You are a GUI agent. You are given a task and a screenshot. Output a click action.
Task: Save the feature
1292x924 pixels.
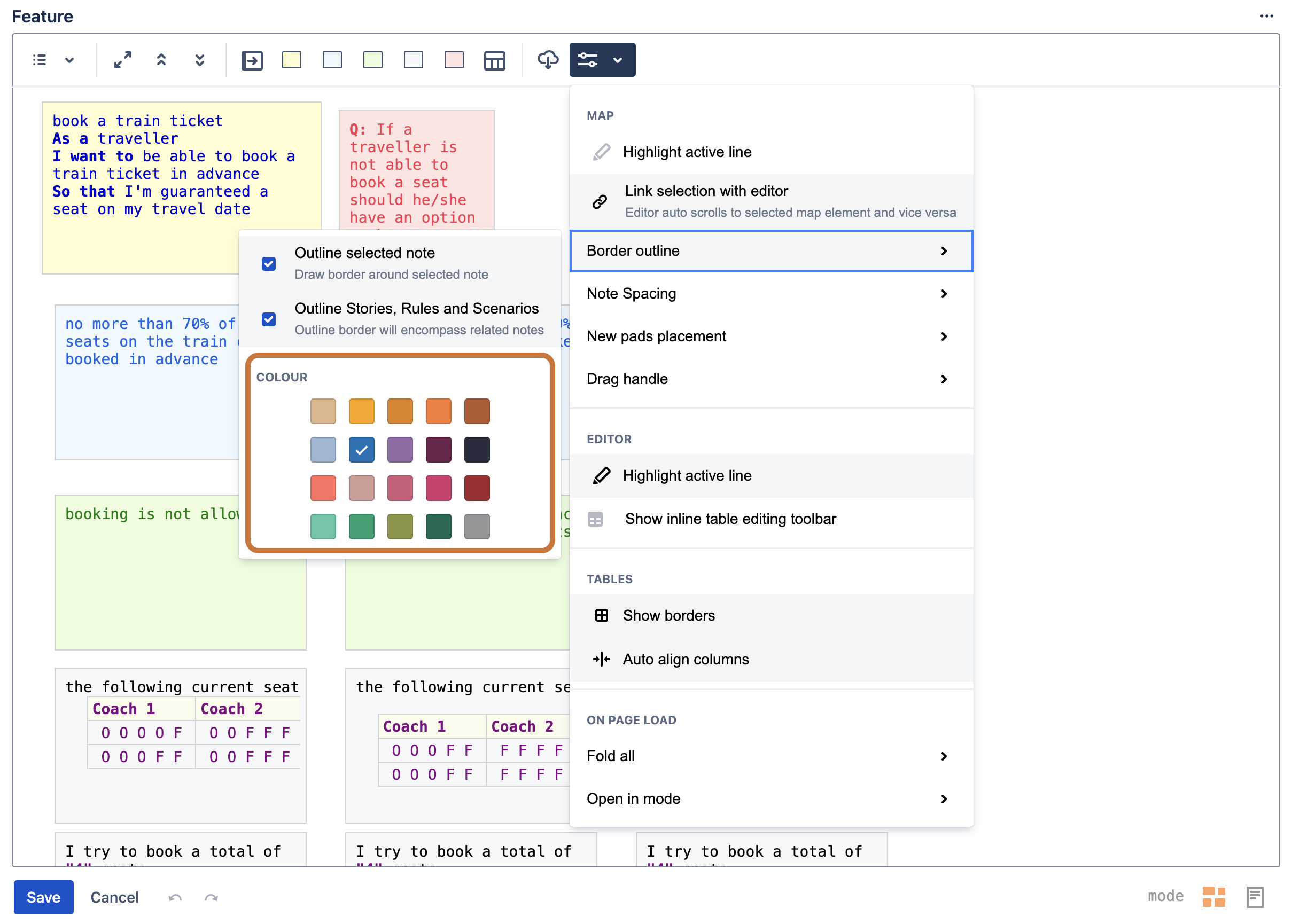click(x=43, y=897)
